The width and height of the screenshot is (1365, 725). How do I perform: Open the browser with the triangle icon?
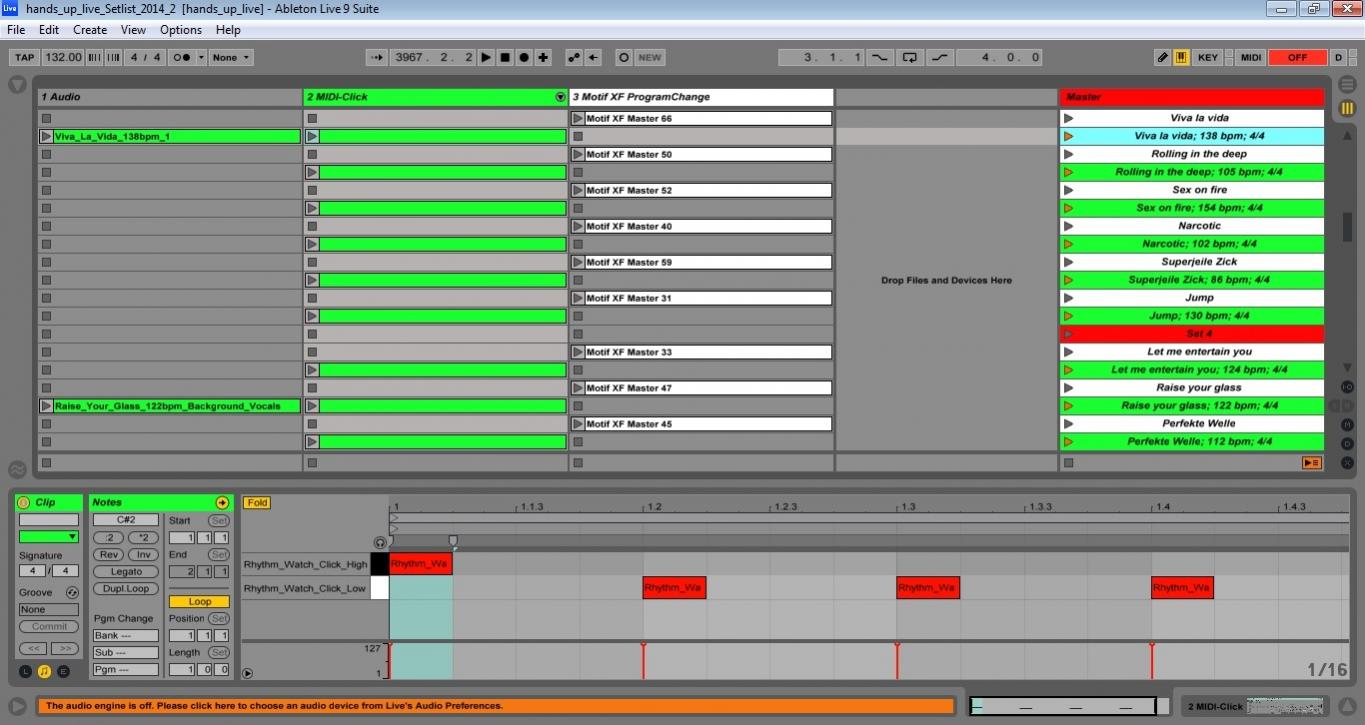coord(17,85)
